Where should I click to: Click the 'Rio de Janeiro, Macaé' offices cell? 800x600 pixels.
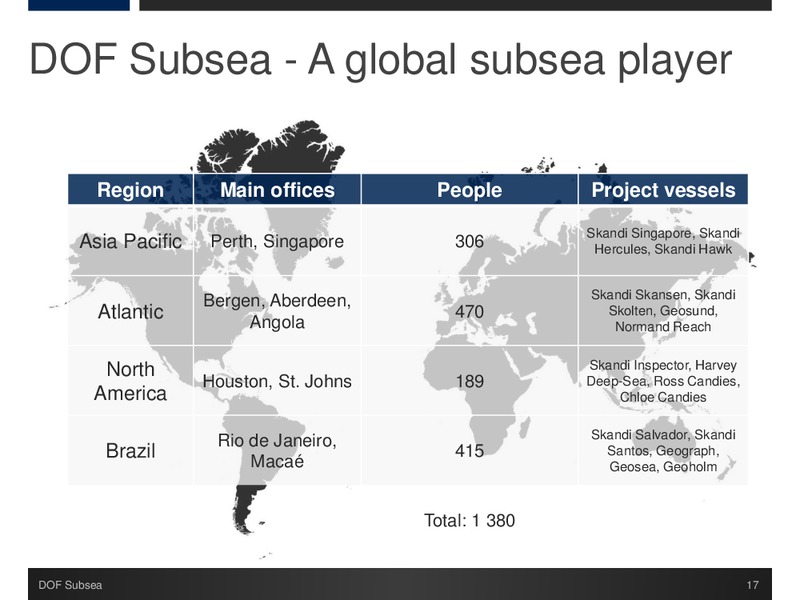277,451
